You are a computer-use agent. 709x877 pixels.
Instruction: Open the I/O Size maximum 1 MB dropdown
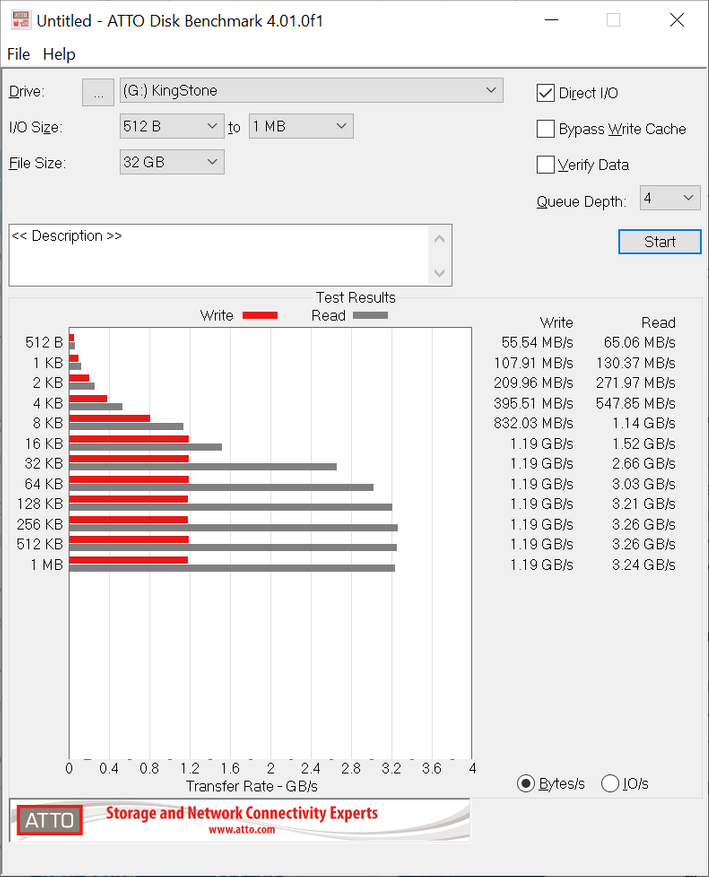coord(300,126)
